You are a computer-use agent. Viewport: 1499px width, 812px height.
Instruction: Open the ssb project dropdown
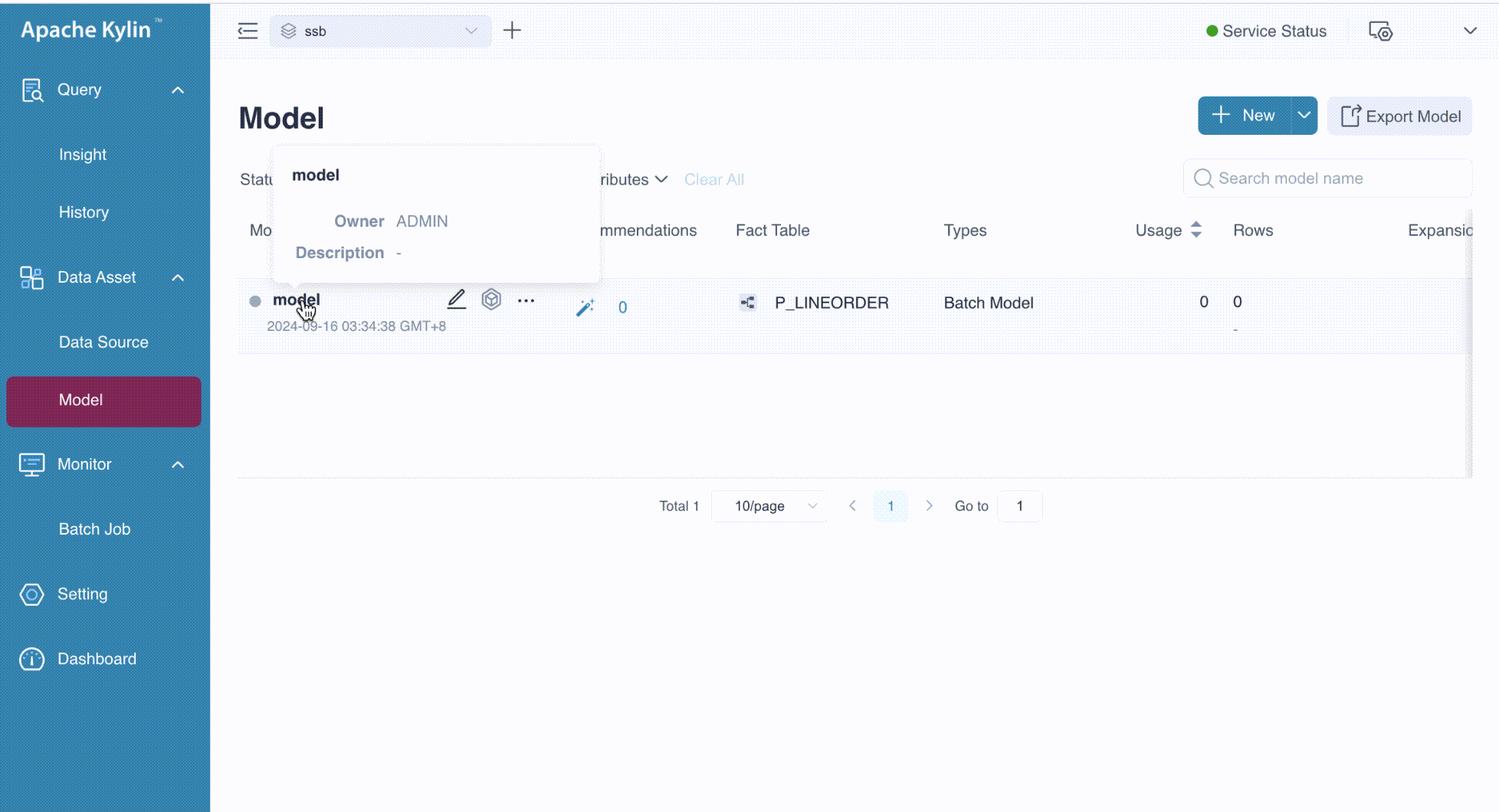[x=380, y=31]
